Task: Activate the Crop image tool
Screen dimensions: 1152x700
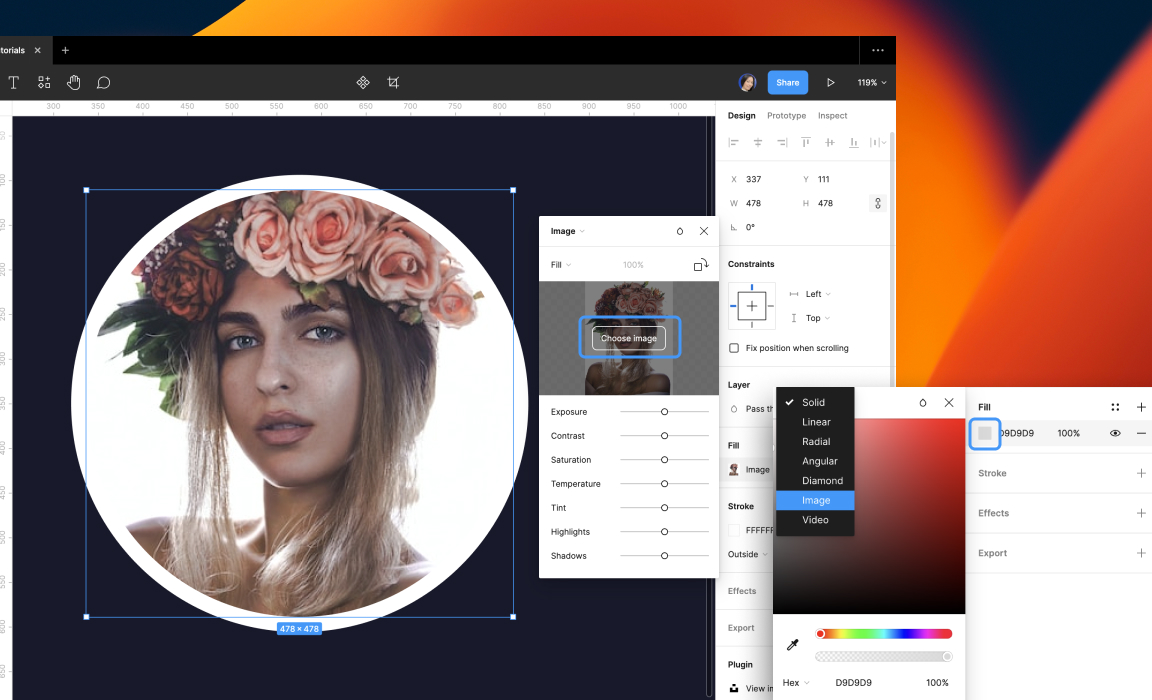Action: pyautogui.click(x=393, y=82)
